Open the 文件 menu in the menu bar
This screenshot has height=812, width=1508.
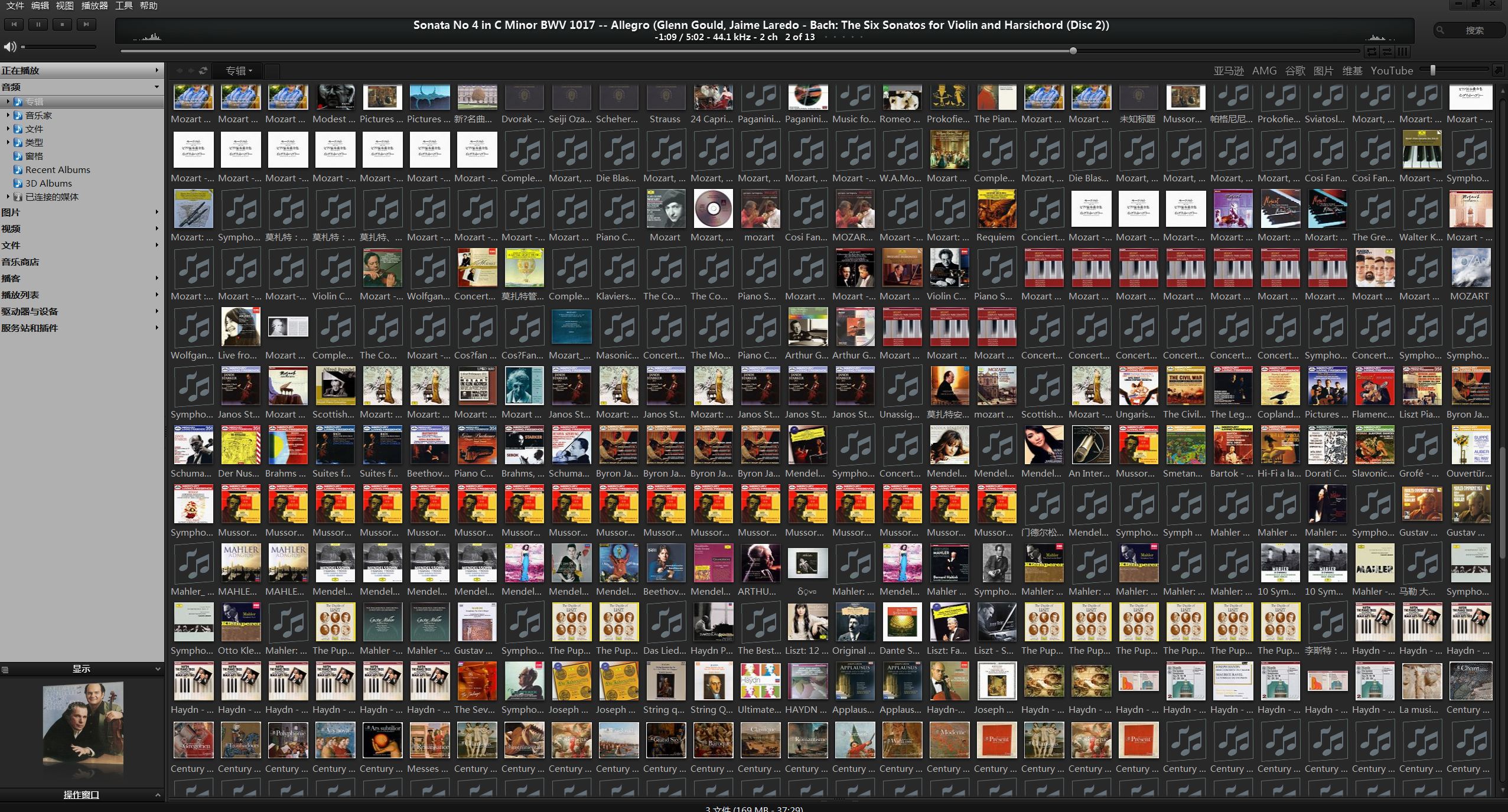[15, 5]
